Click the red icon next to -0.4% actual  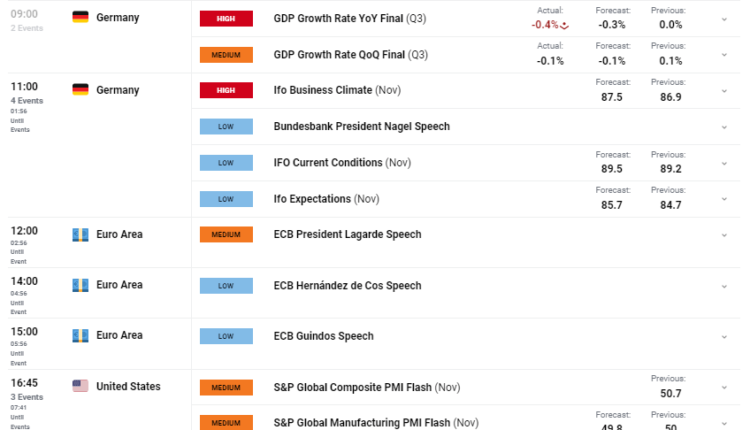pyautogui.click(x=566, y=25)
